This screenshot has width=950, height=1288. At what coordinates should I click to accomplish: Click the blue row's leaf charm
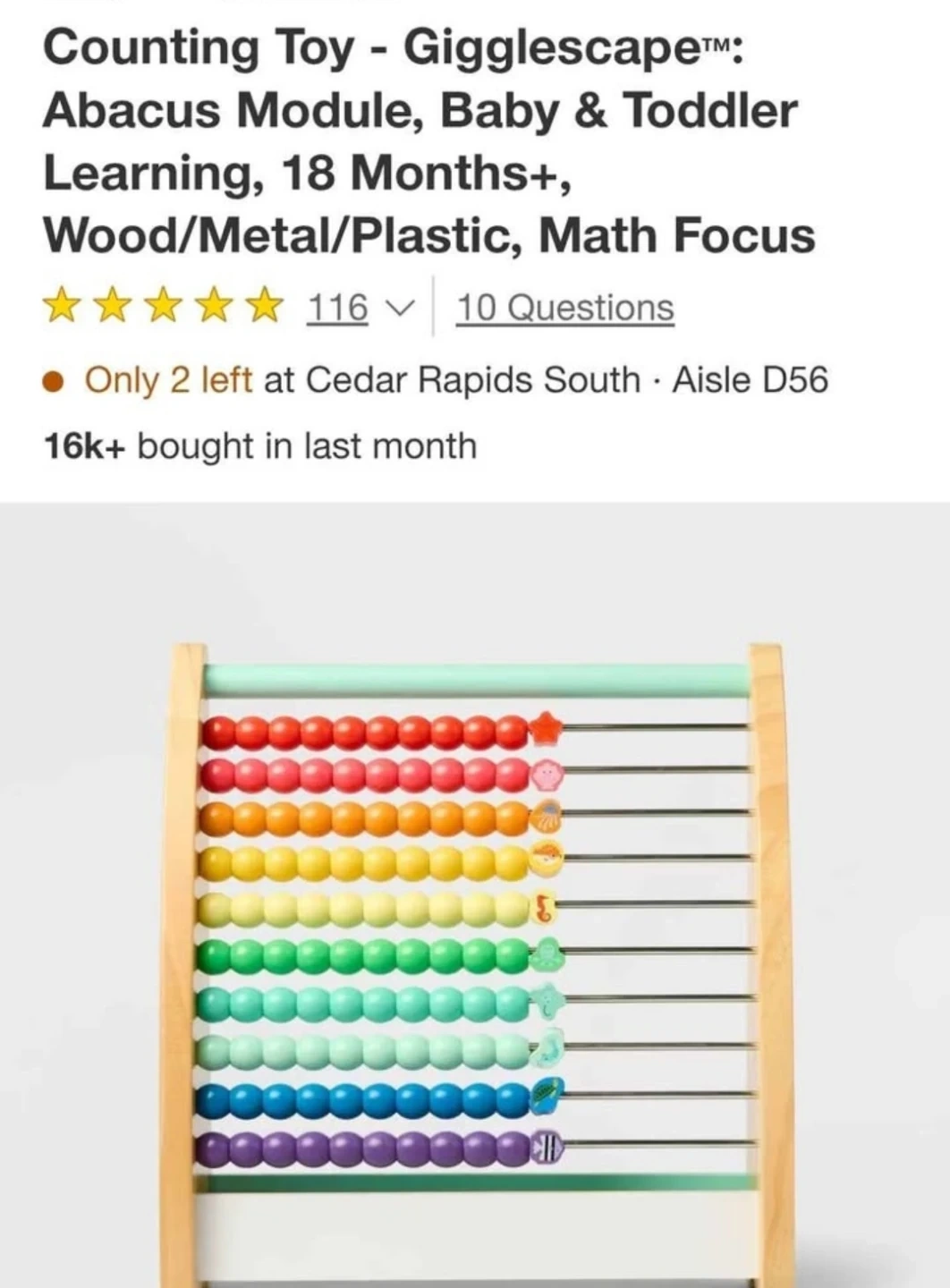click(x=545, y=1095)
